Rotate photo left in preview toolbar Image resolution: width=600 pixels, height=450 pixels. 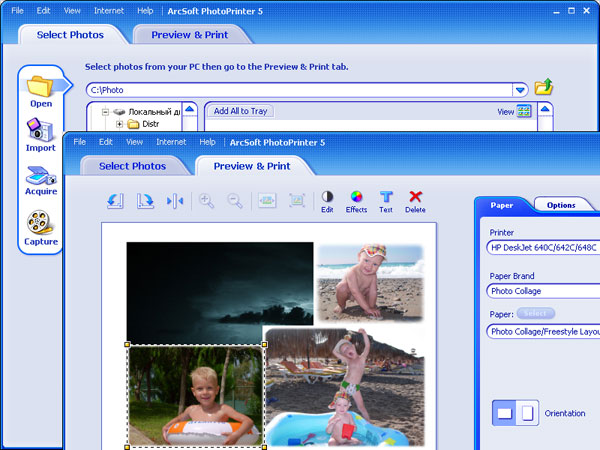(115, 201)
